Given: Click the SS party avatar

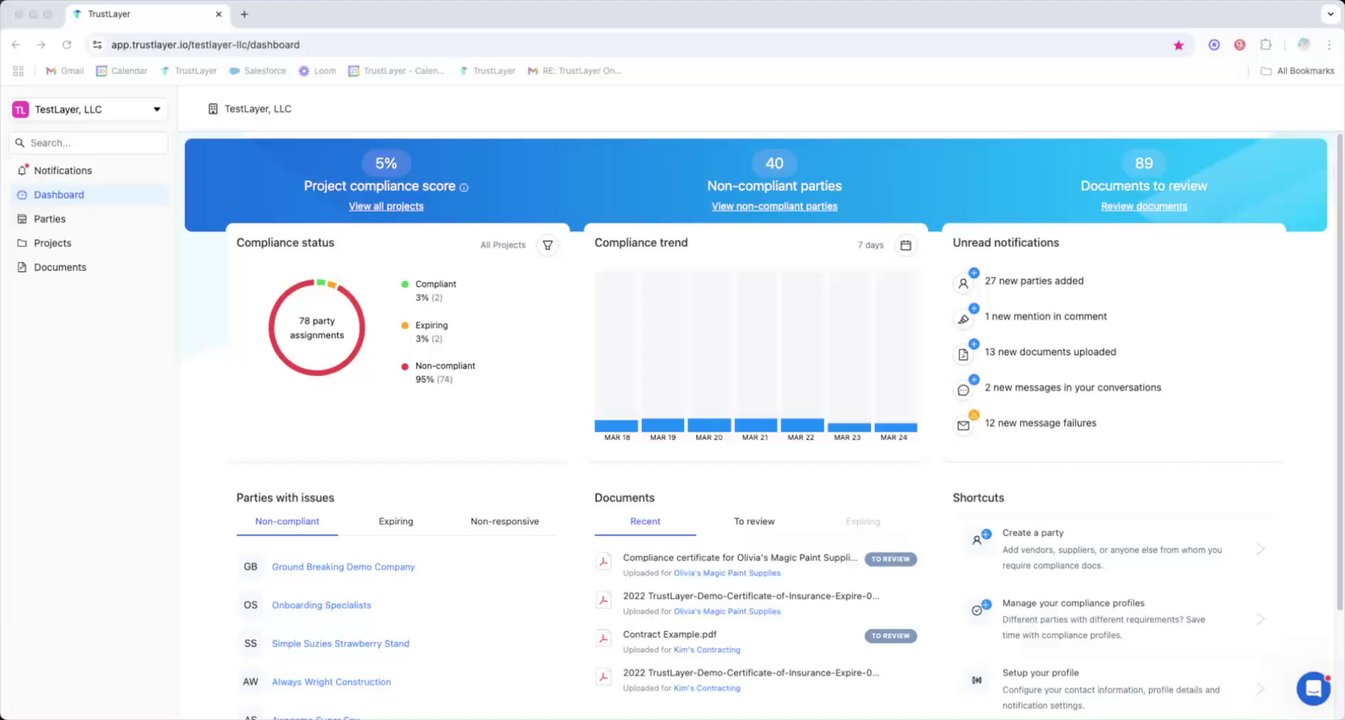Looking at the screenshot, I should click(250, 644).
